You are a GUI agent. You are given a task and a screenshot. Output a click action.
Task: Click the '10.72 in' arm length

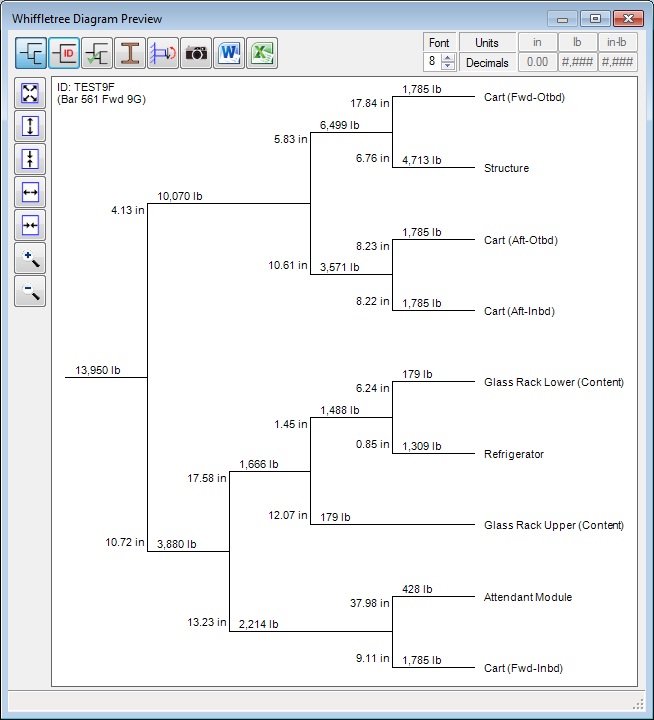pyautogui.click(x=125, y=542)
